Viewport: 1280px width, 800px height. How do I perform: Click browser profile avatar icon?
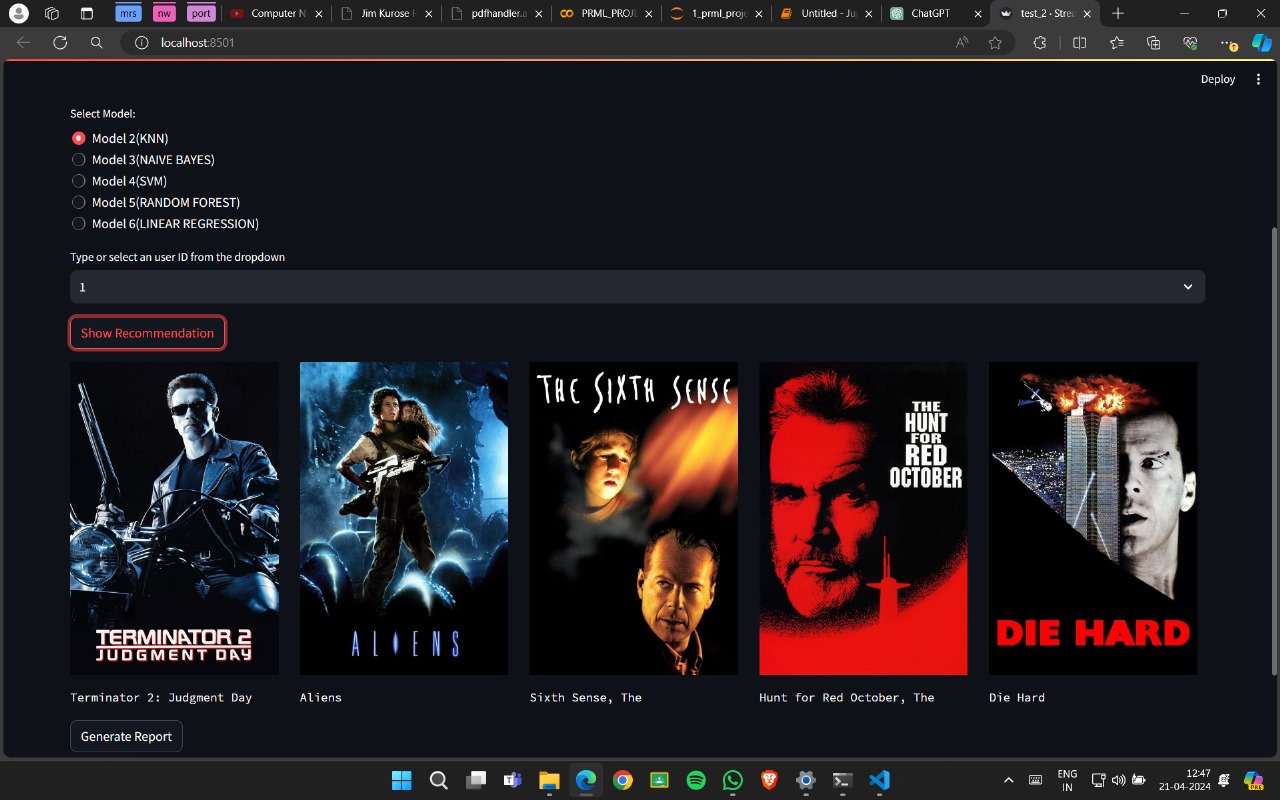pos(18,14)
